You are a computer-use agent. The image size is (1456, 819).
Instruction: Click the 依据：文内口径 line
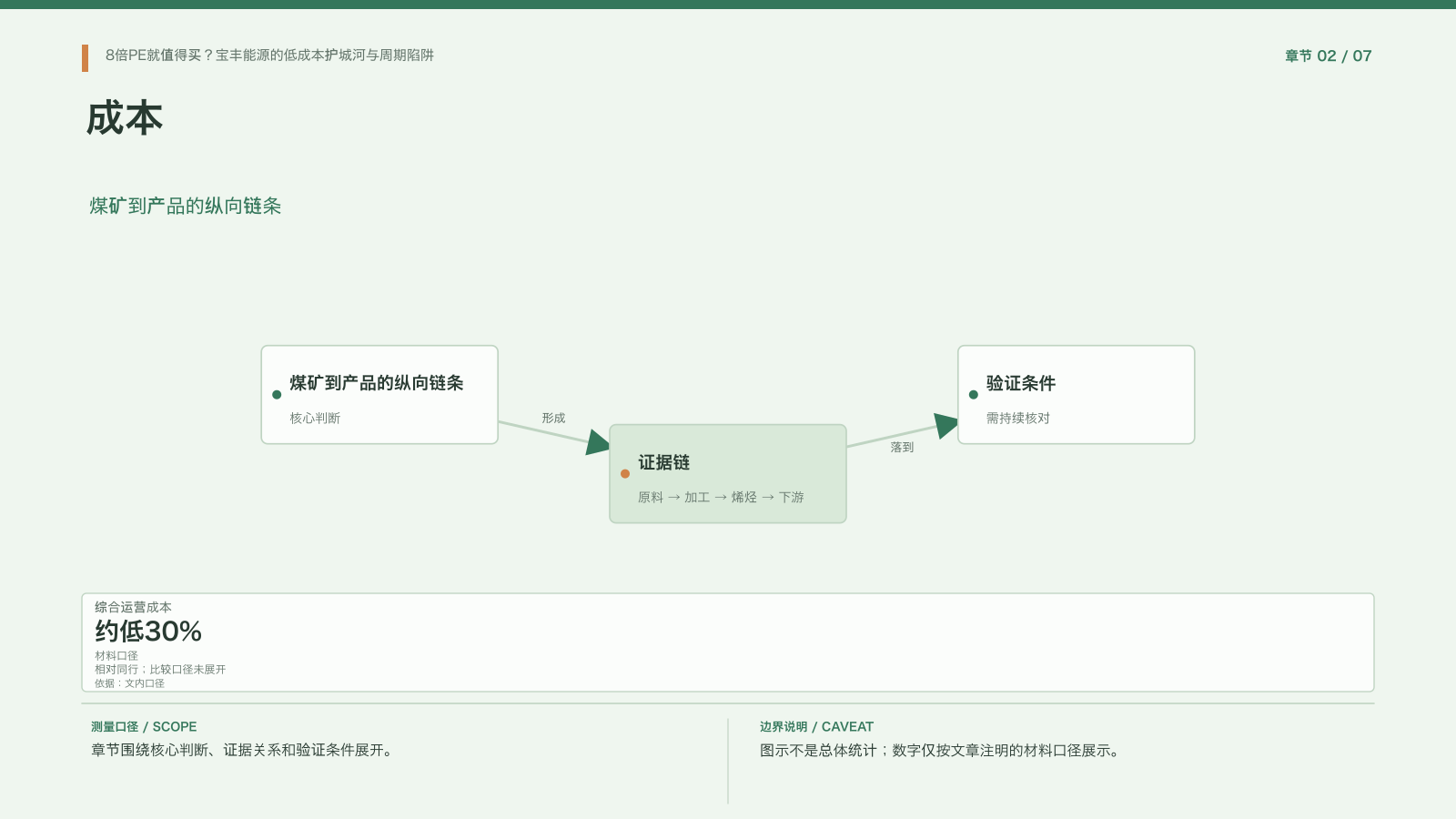(129, 683)
